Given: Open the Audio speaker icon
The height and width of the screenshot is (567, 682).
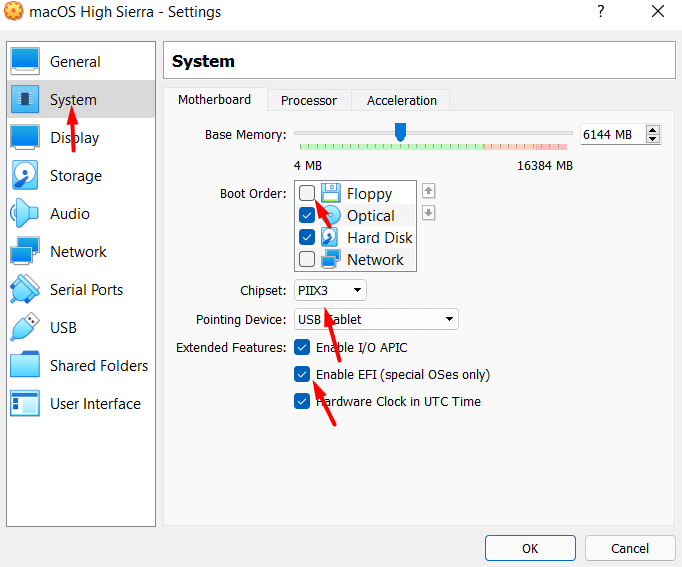Looking at the screenshot, I should [25, 214].
